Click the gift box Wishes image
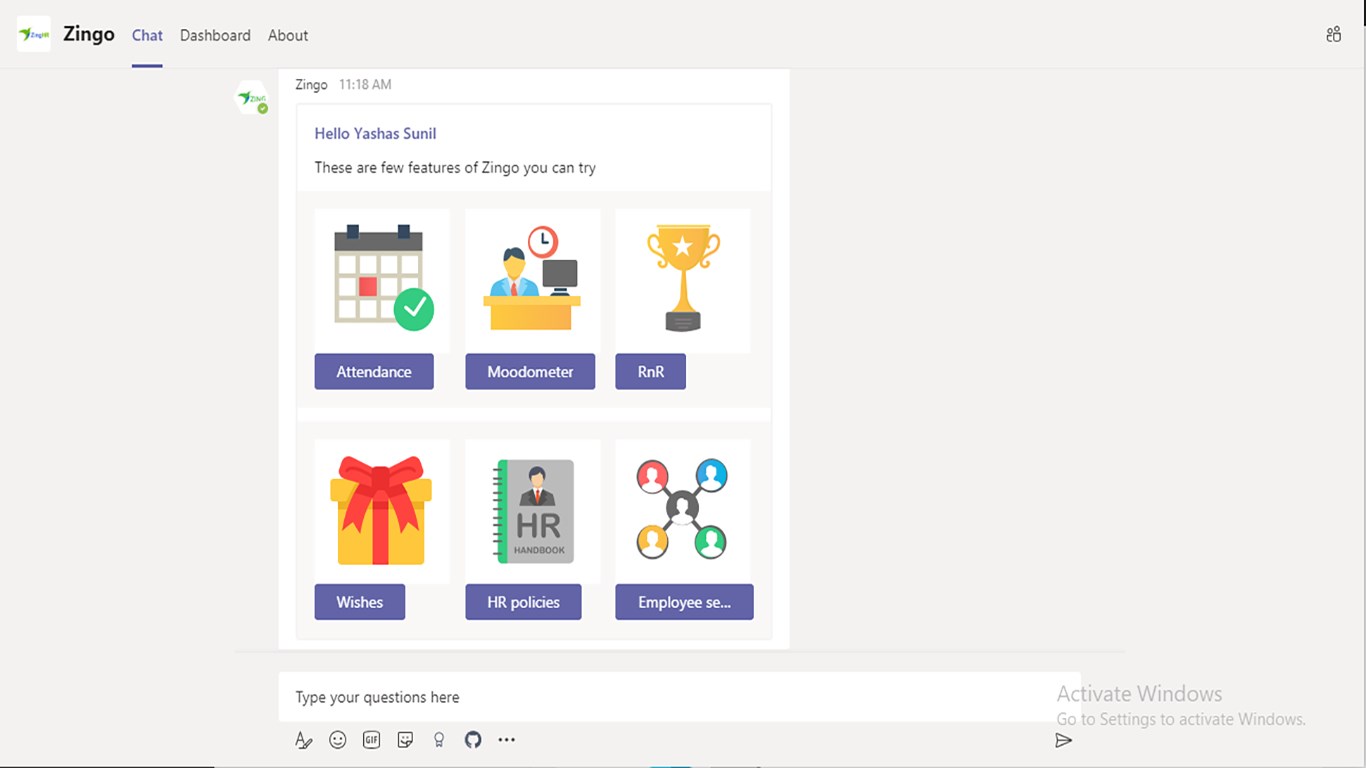Viewport: 1366px width, 768px height. 382,511
